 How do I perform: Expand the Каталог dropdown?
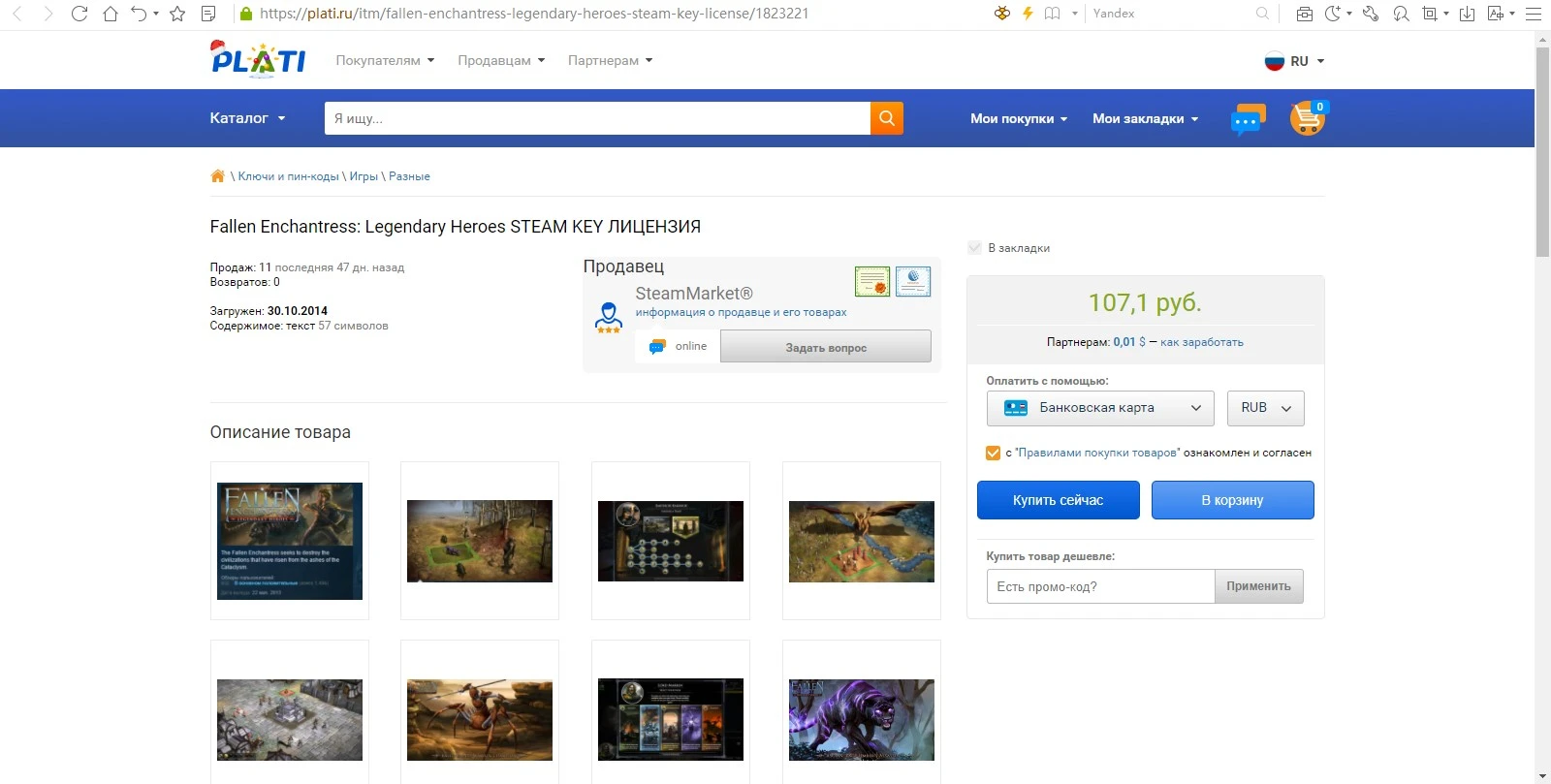[248, 118]
